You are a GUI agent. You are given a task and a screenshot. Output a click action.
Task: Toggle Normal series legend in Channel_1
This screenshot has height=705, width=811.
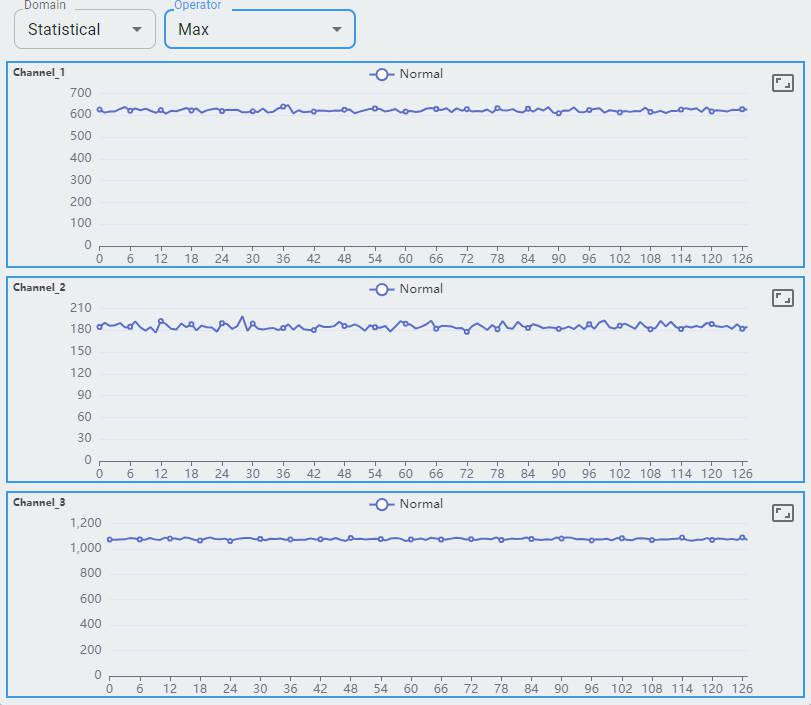coord(406,74)
